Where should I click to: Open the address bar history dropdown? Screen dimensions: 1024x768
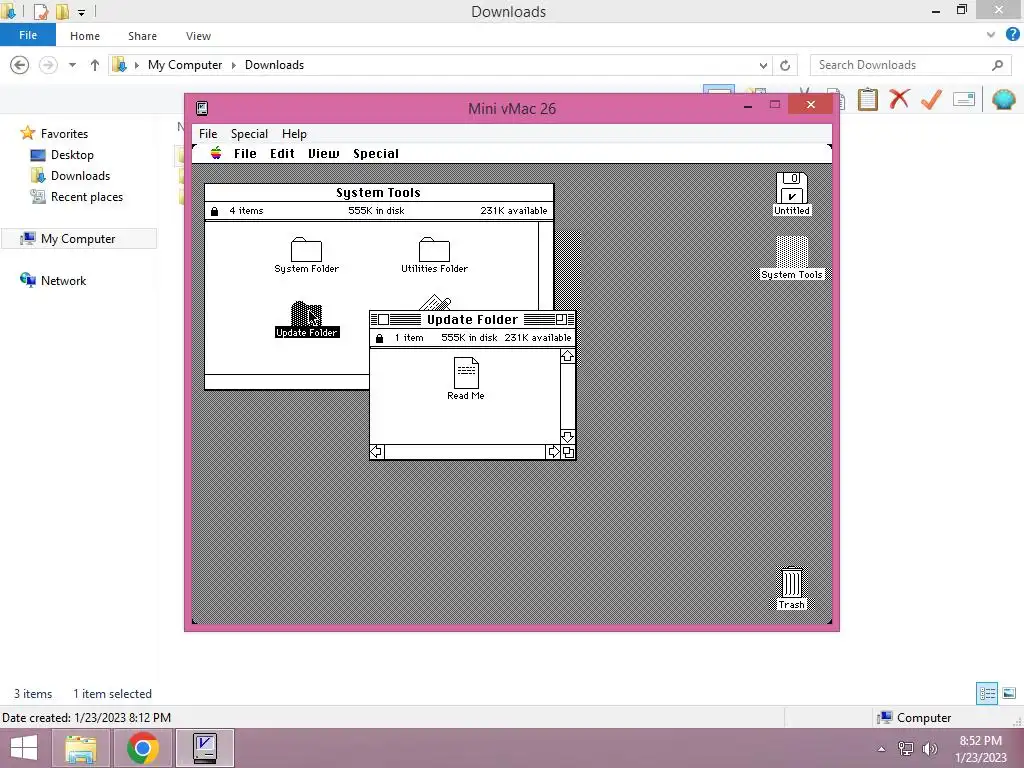(x=763, y=65)
